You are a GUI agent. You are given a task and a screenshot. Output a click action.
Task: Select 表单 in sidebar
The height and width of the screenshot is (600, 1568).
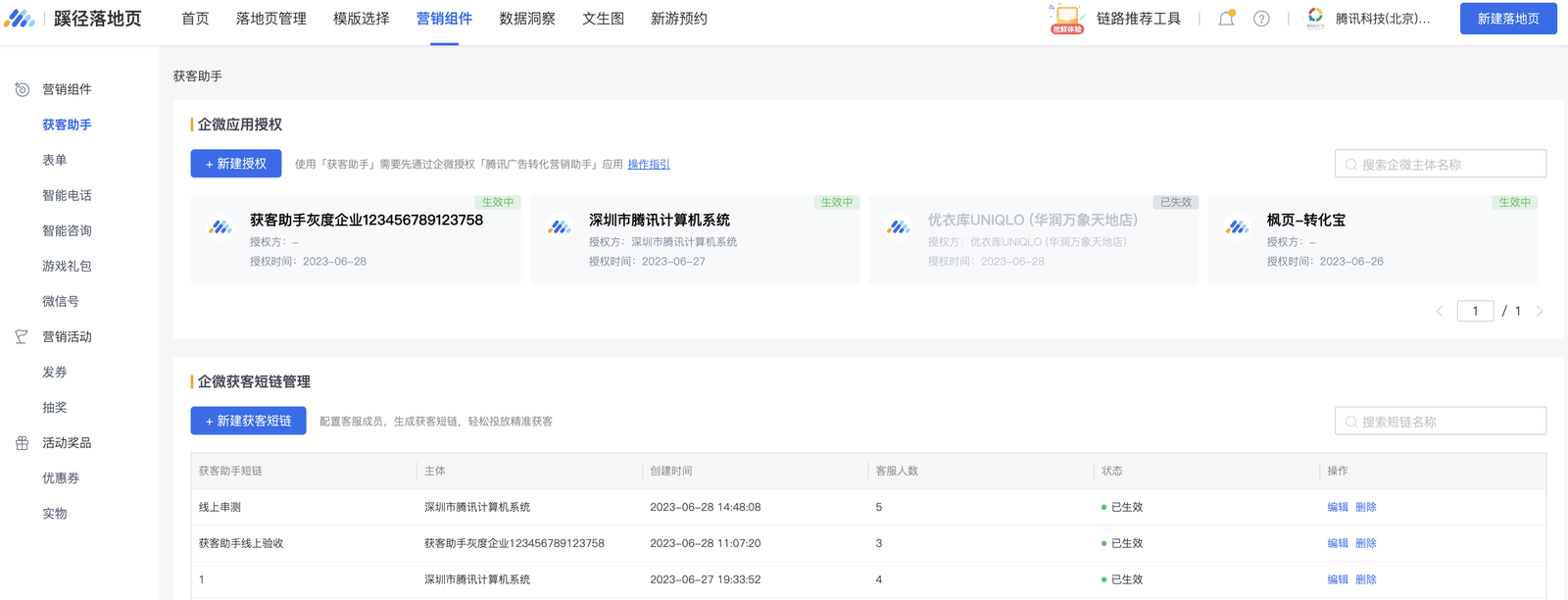pyautogui.click(x=55, y=160)
